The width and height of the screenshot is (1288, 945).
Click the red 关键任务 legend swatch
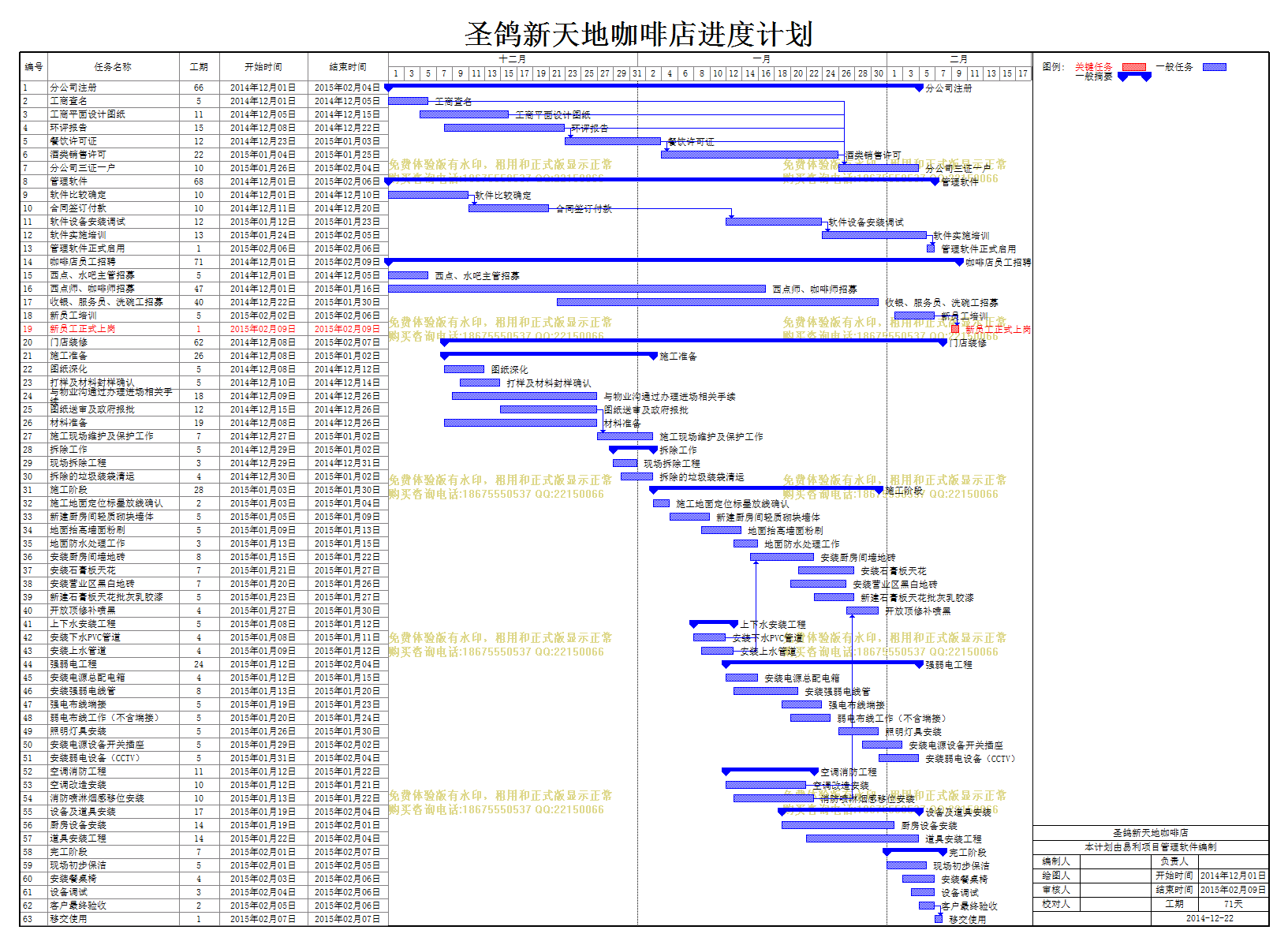tap(1133, 67)
